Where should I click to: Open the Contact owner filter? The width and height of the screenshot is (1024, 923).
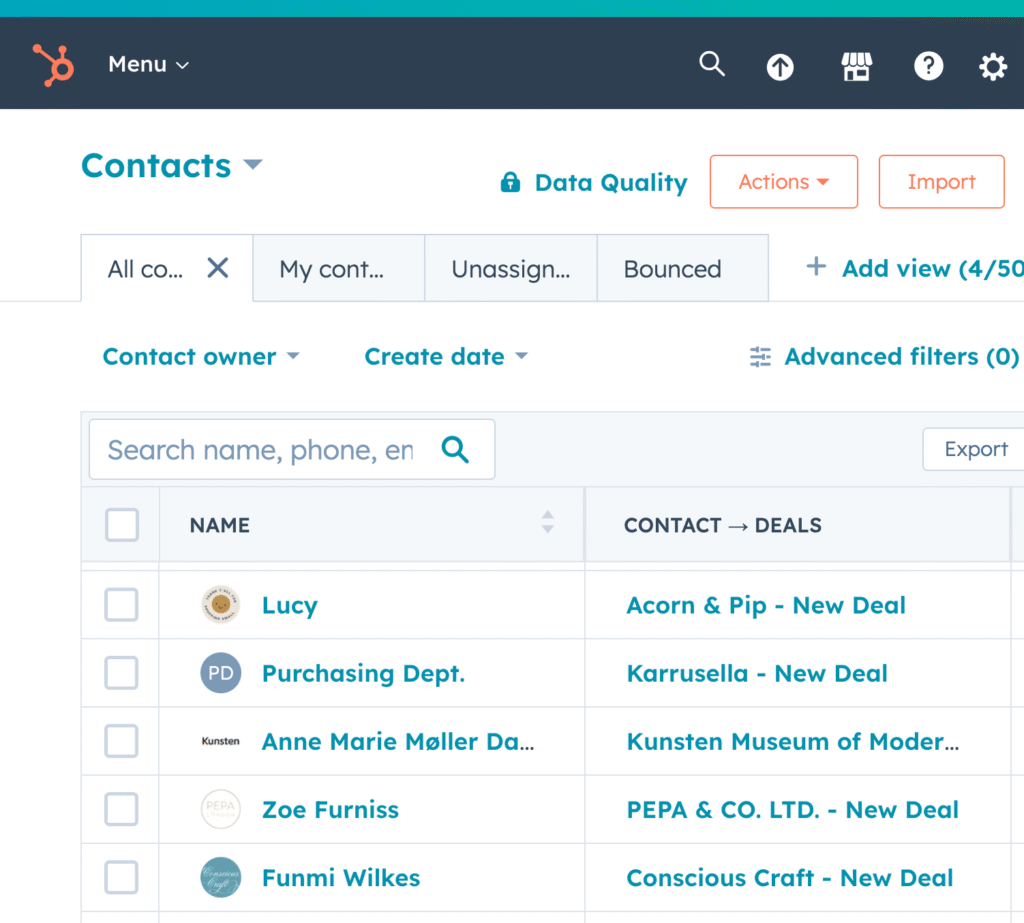[x=201, y=357]
